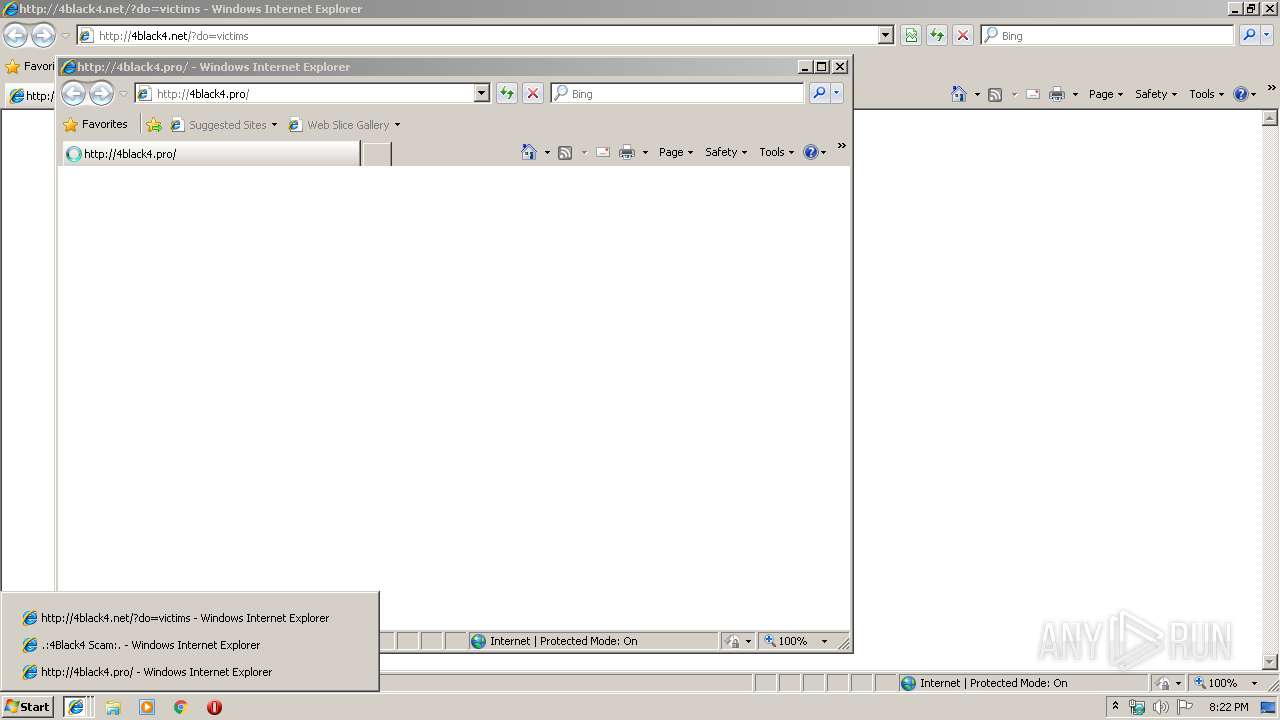Viewport: 1280px width, 720px height.
Task: Click volume icon in system tray
Action: (x=1160, y=707)
